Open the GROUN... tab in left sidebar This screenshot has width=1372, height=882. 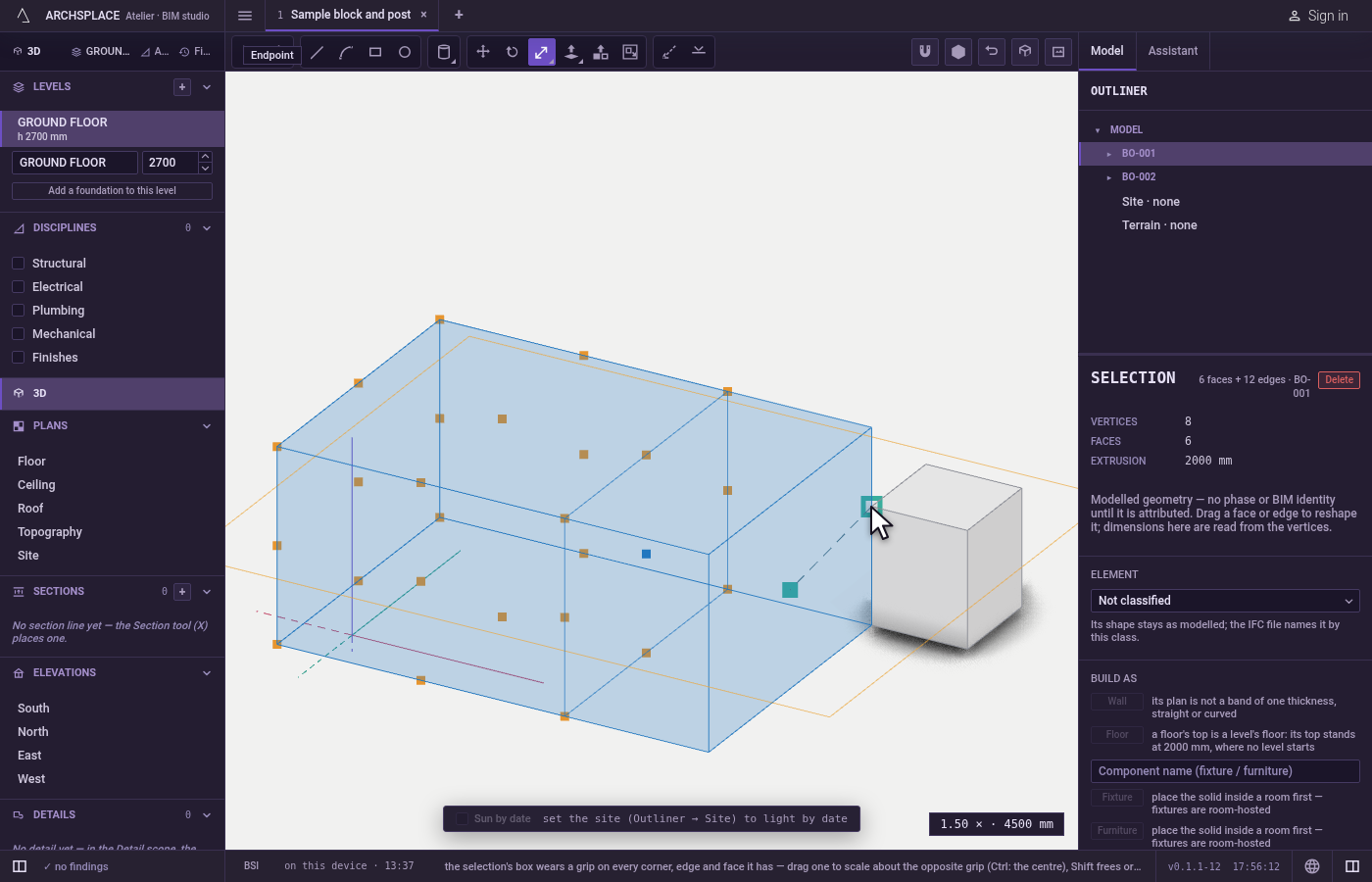coord(100,52)
